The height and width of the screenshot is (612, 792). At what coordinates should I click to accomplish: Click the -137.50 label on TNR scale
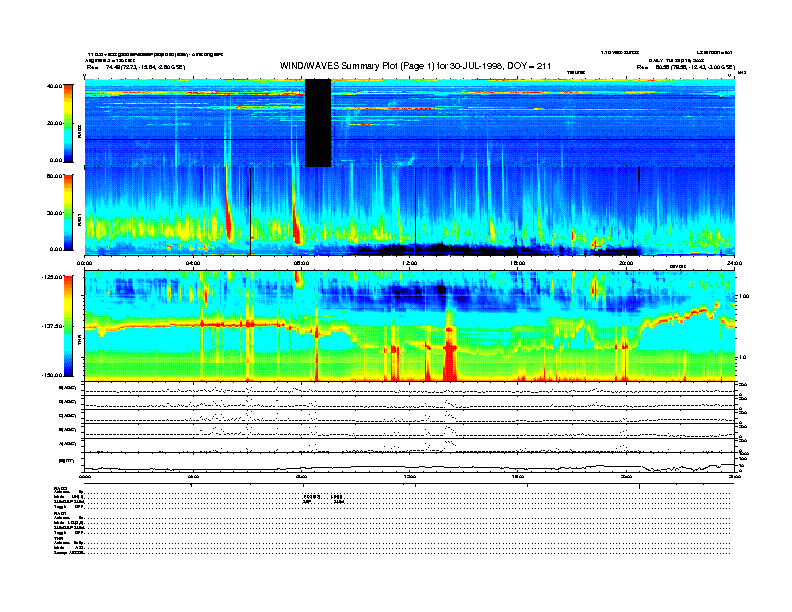pos(52,326)
